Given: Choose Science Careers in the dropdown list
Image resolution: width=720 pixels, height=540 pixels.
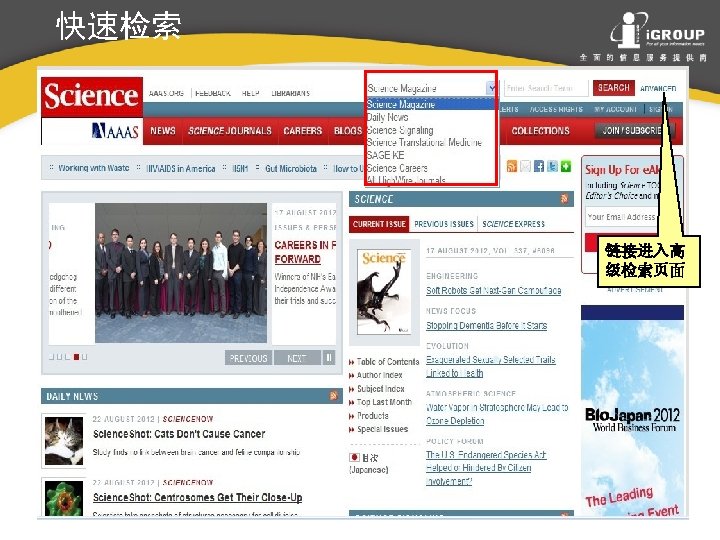Looking at the screenshot, I should [x=397, y=168].
